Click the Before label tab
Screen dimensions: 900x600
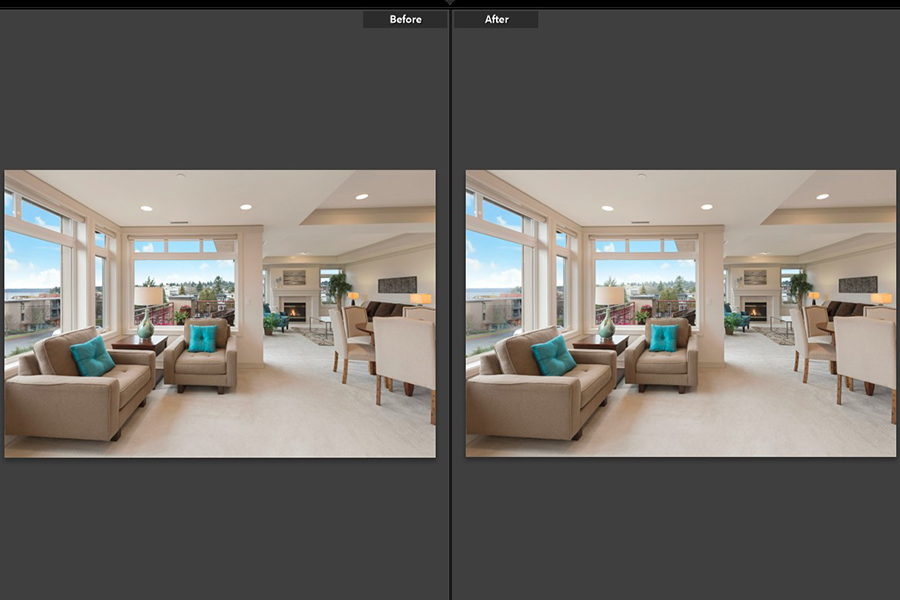click(x=405, y=20)
